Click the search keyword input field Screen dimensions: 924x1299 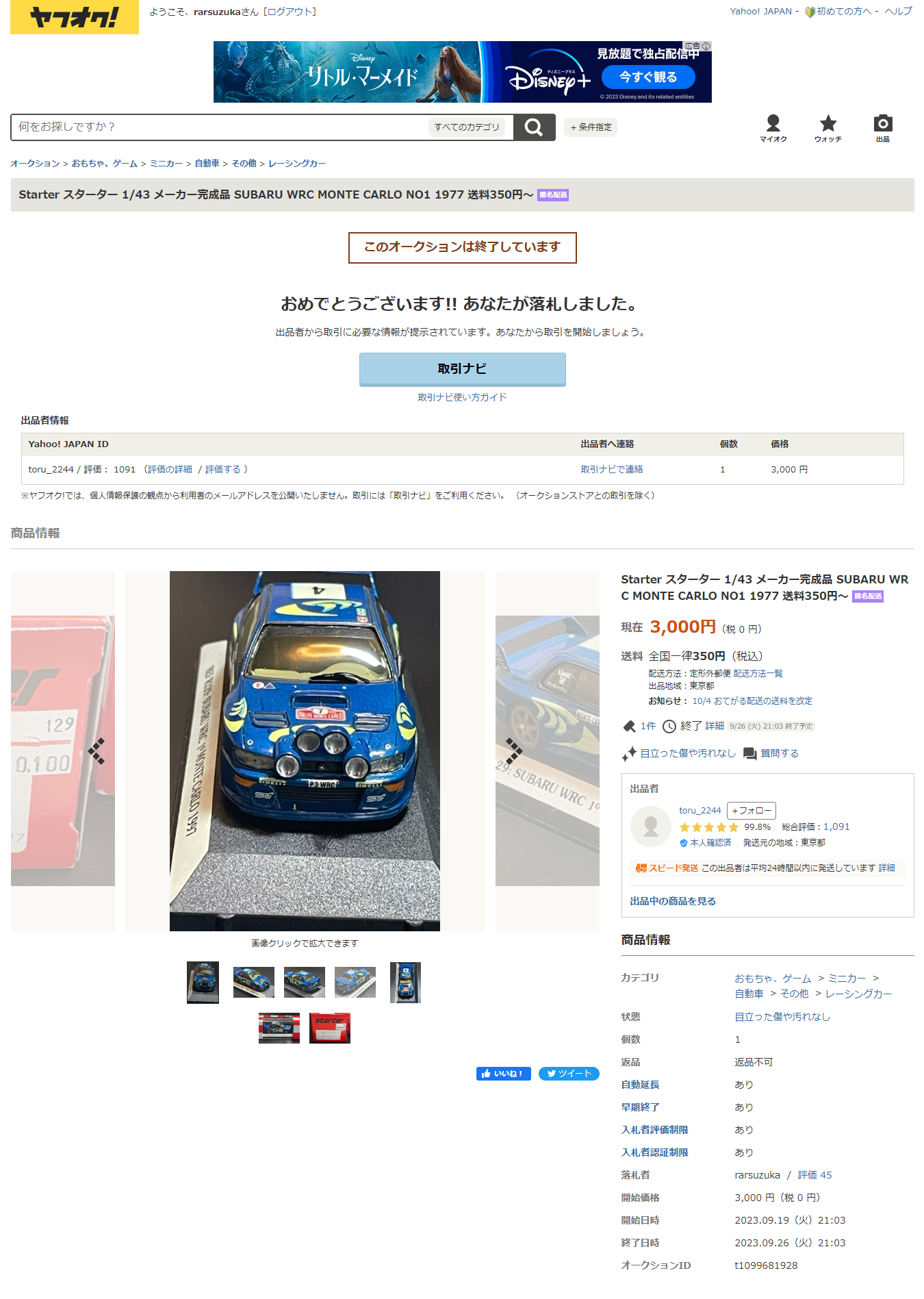click(219, 127)
